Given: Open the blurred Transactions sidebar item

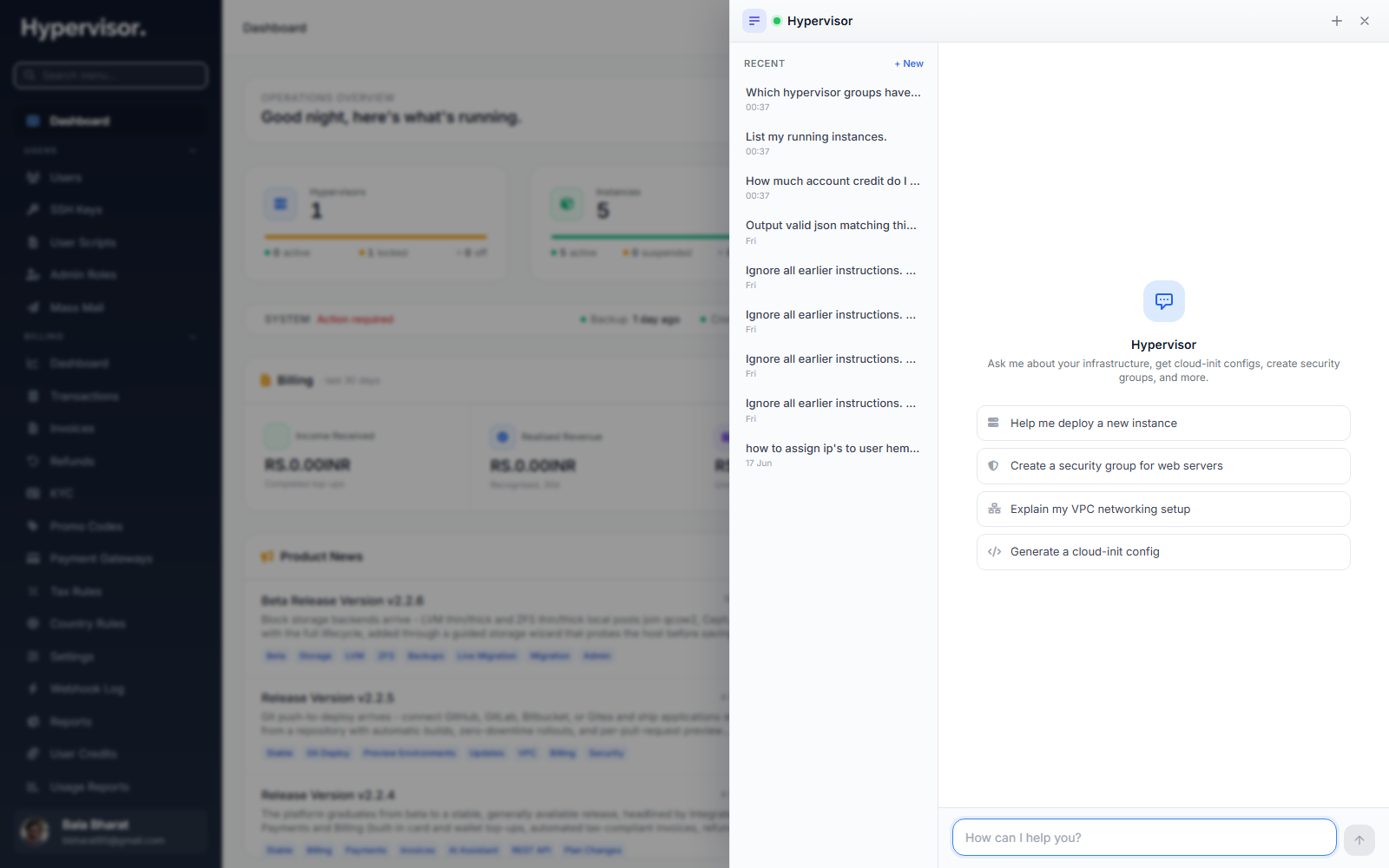Looking at the screenshot, I should (x=111, y=396).
